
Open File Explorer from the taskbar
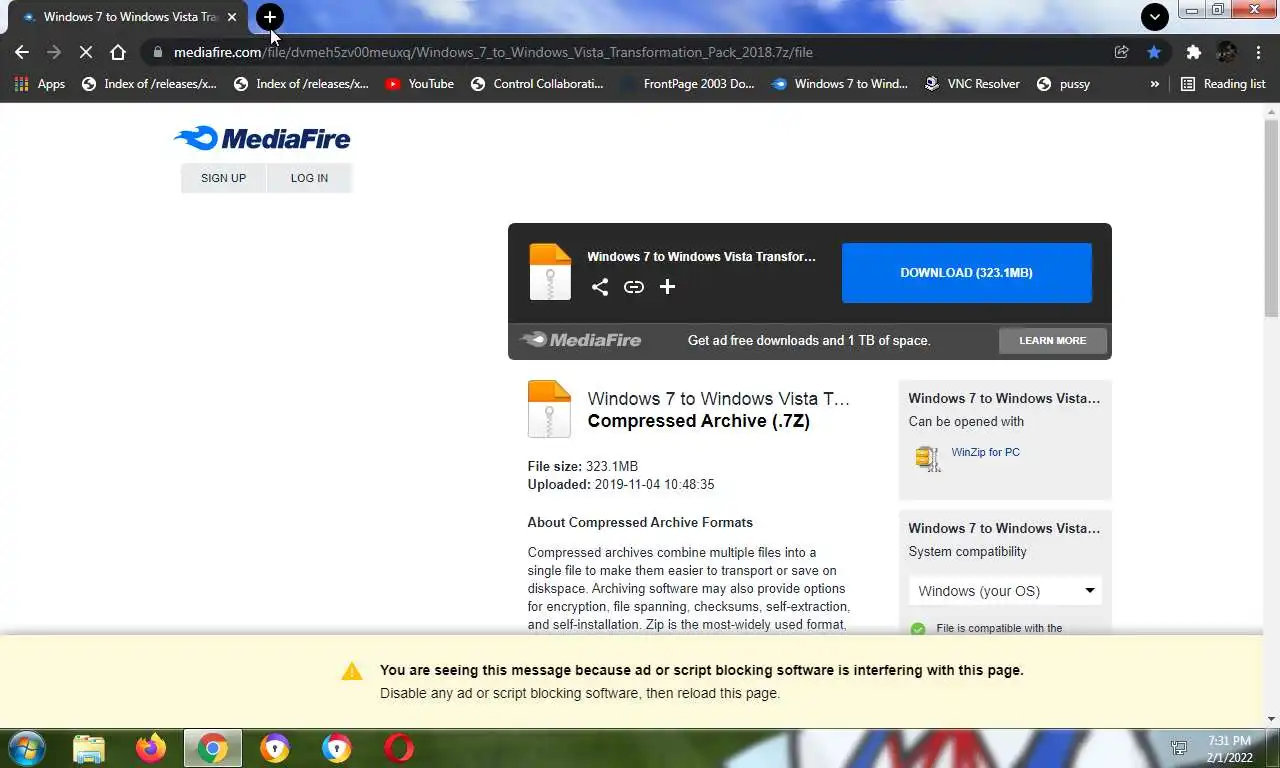(89, 748)
